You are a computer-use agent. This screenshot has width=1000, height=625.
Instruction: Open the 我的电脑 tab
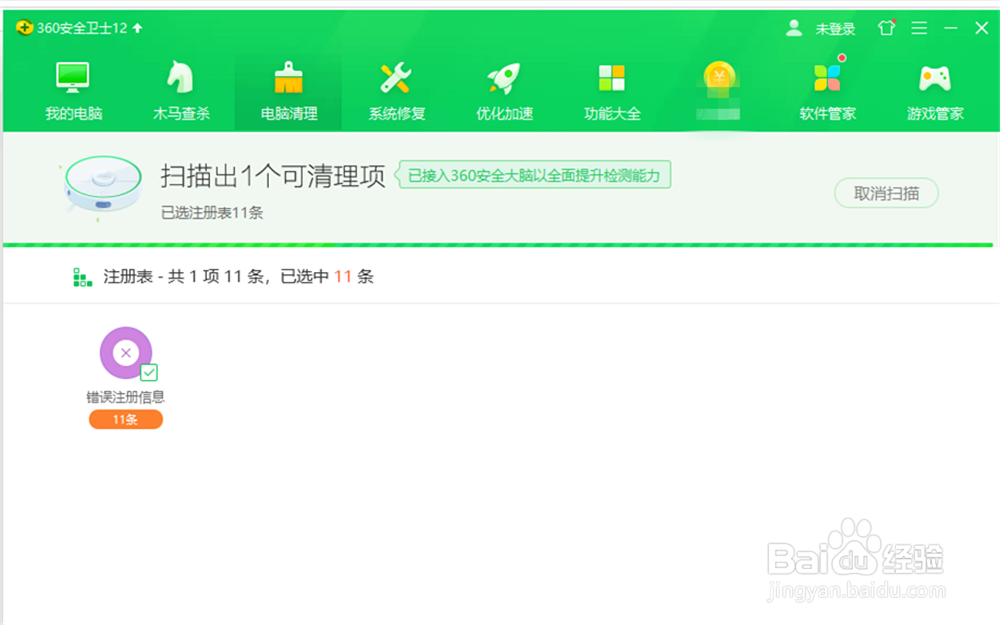73,92
